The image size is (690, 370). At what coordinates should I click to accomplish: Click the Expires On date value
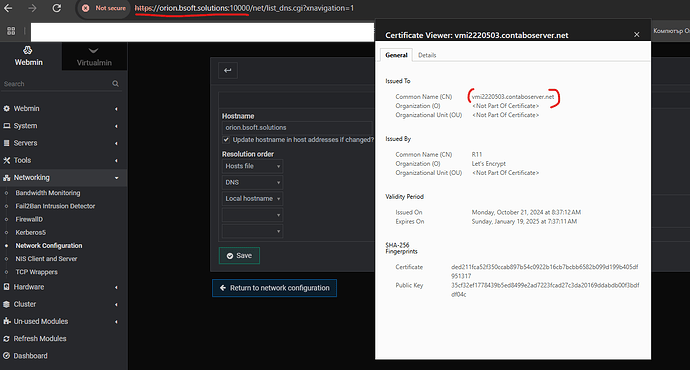(524, 221)
